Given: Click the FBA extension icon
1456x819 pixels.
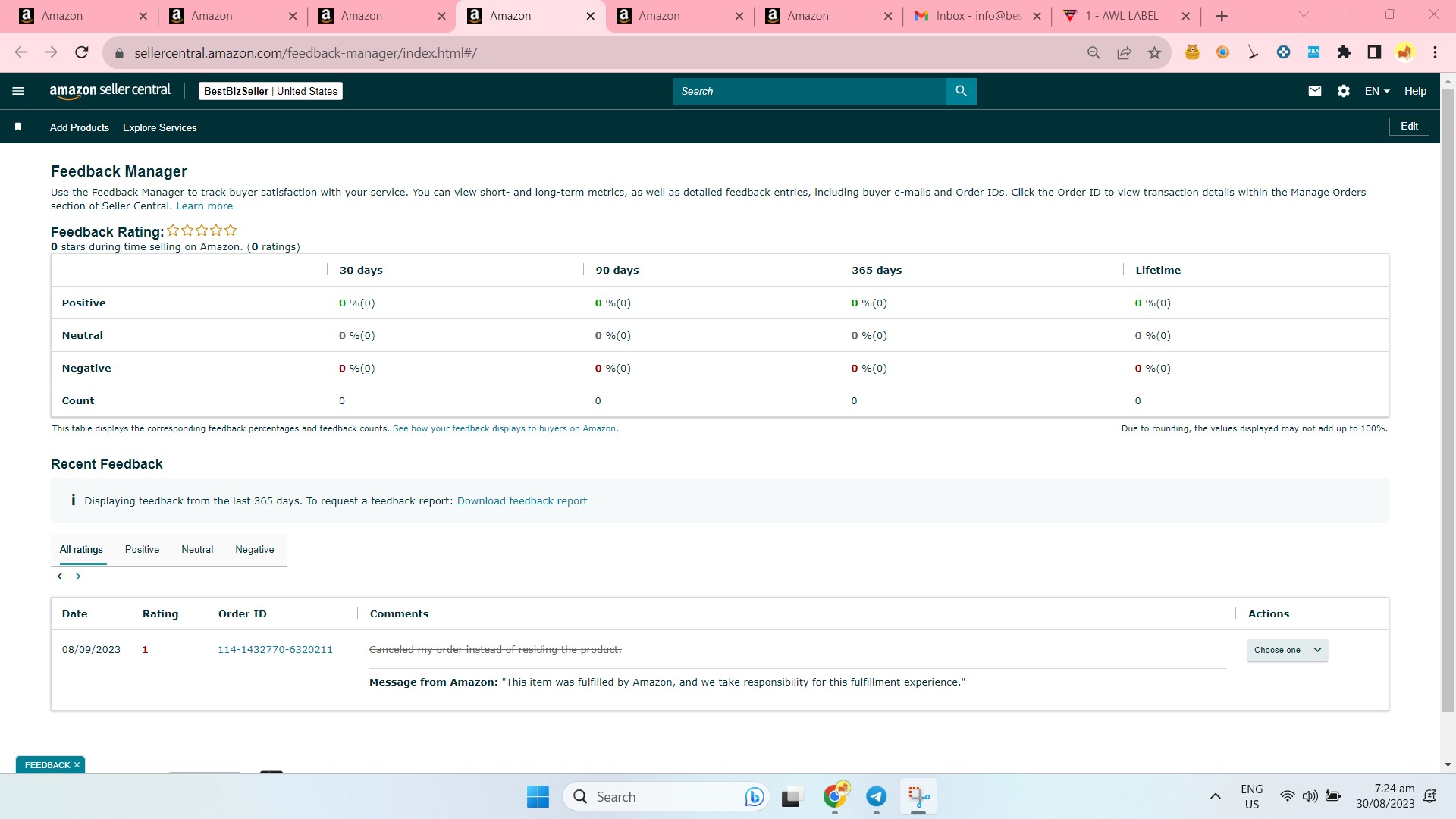Looking at the screenshot, I should [x=1313, y=52].
